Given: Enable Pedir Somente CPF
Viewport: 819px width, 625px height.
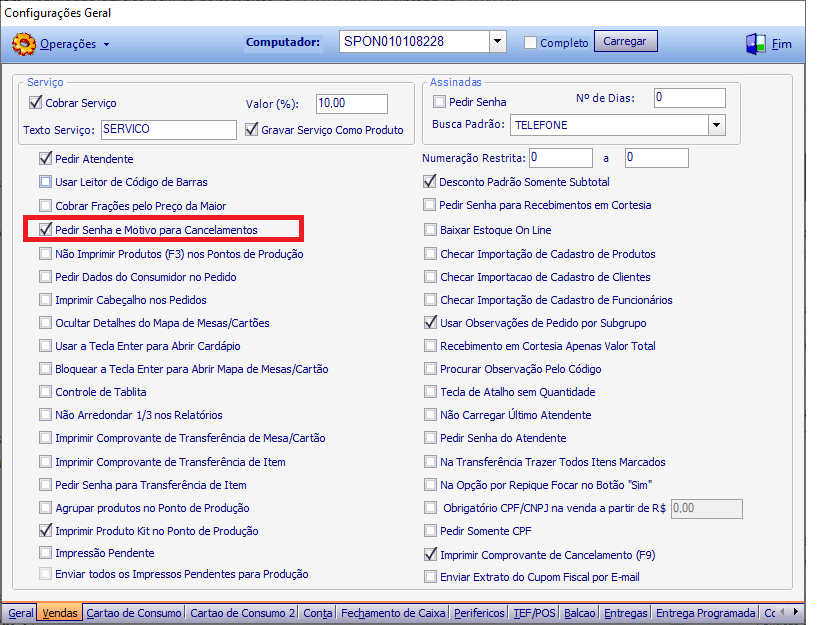Looking at the screenshot, I should (430, 530).
